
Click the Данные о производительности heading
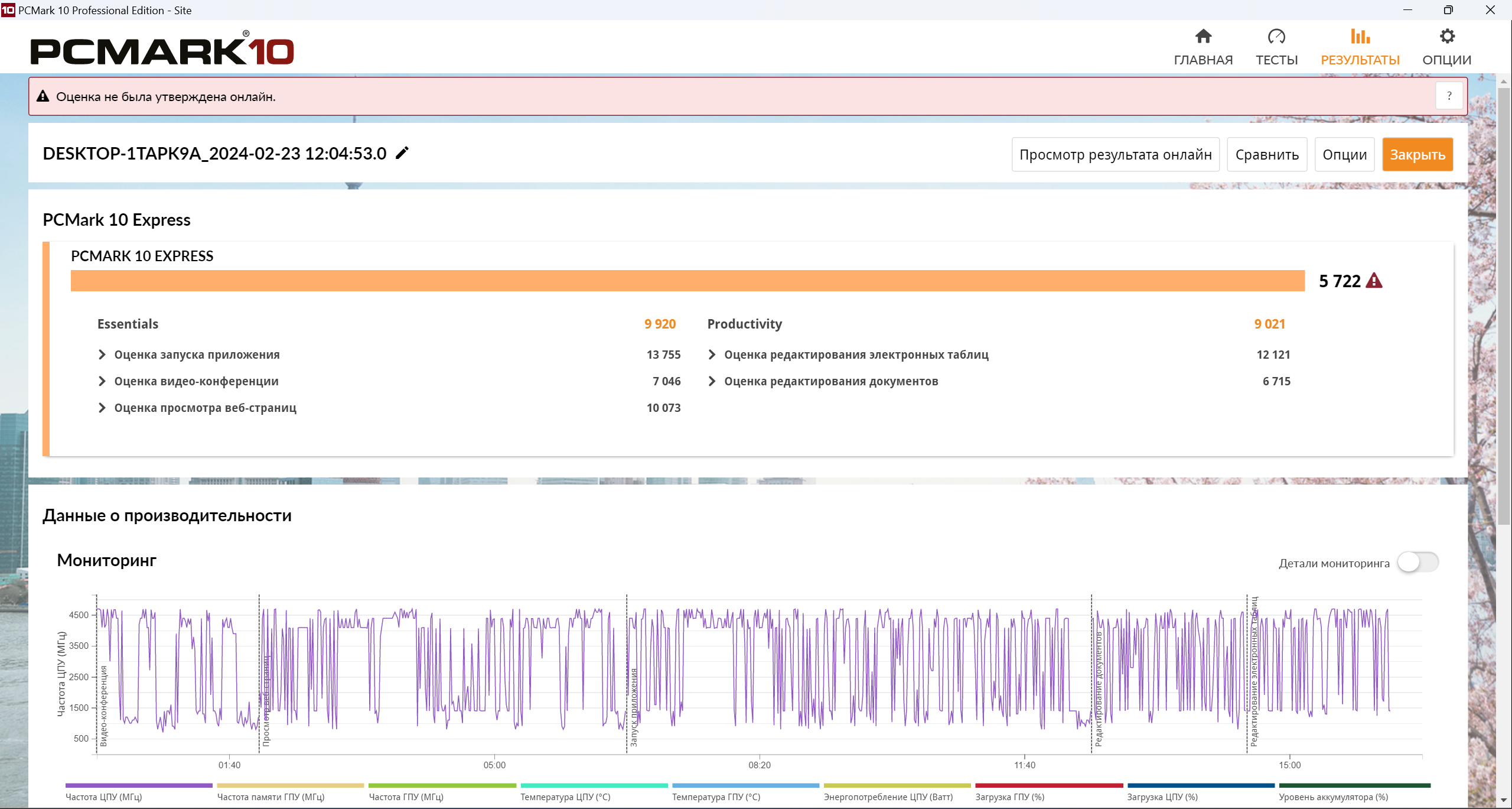coord(167,515)
